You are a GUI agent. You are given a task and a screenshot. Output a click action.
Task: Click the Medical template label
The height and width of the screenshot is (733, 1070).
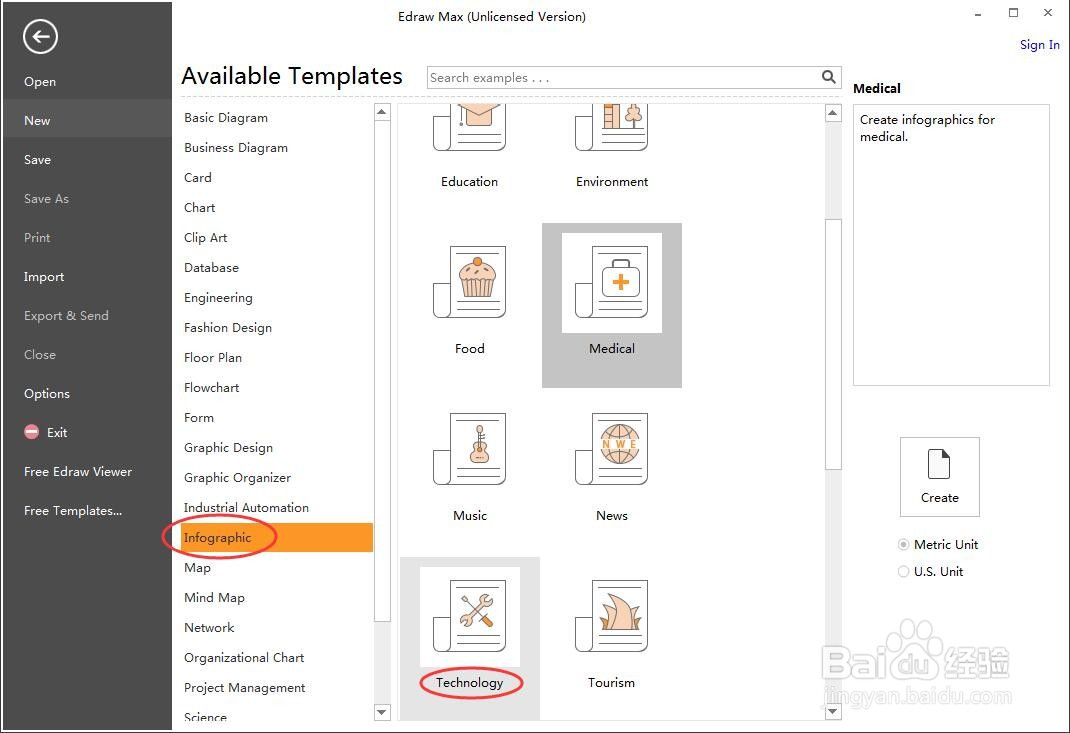(x=611, y=349)
